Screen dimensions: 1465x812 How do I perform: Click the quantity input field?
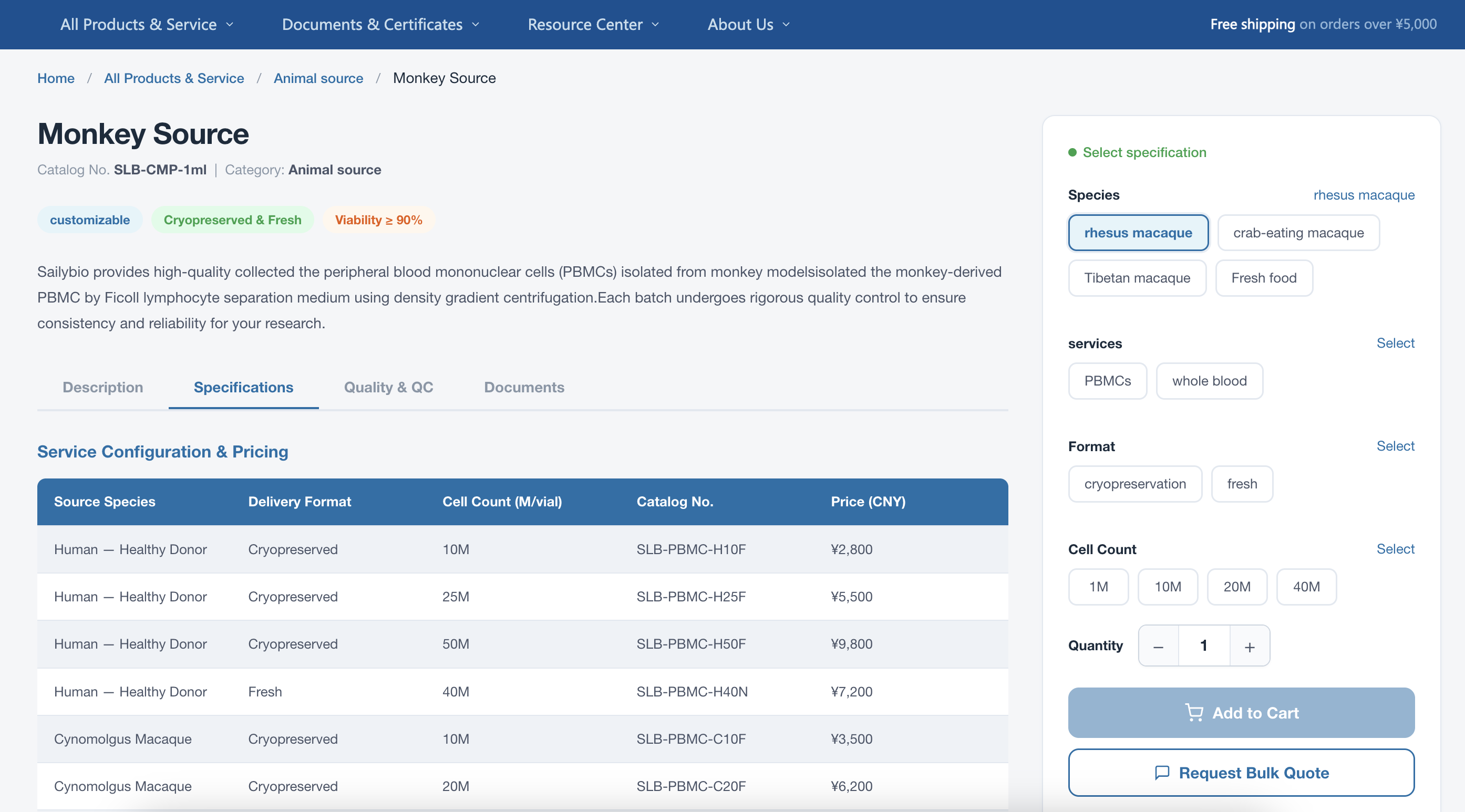(x=1204, y=646)
